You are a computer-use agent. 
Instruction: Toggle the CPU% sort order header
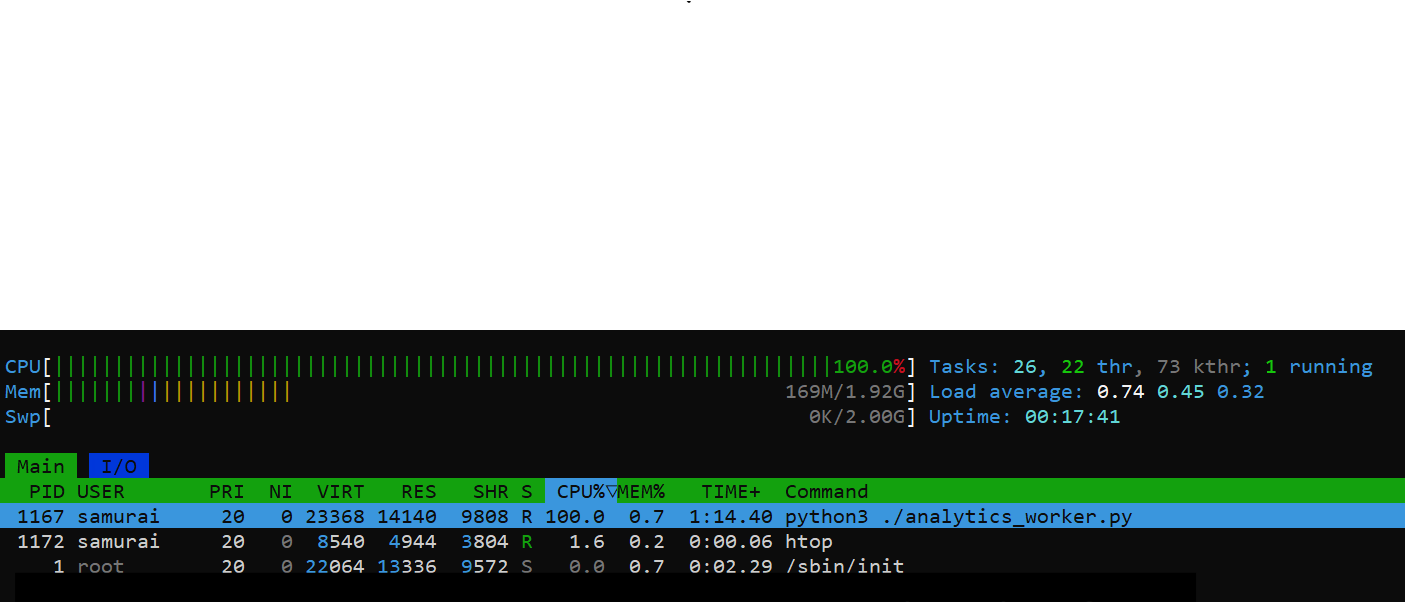point(581,491)
